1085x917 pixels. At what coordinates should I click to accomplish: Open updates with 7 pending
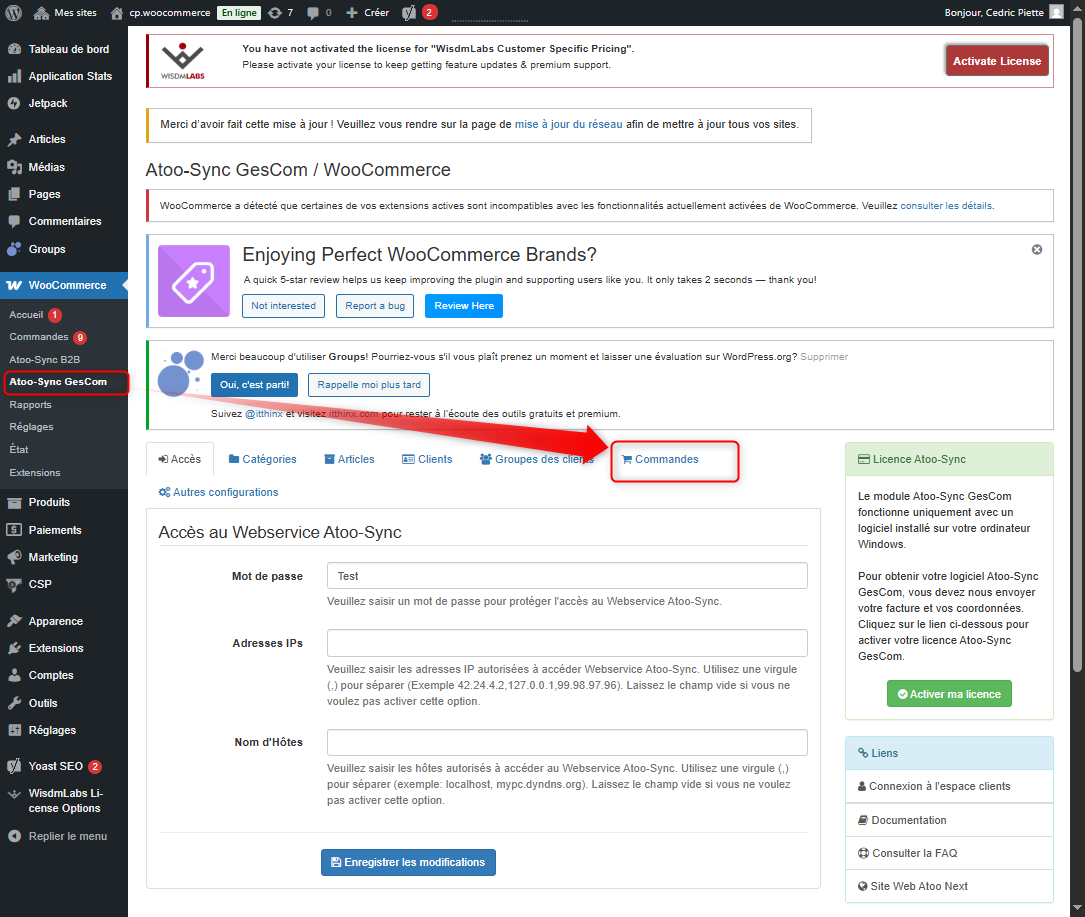pos(281,12)
